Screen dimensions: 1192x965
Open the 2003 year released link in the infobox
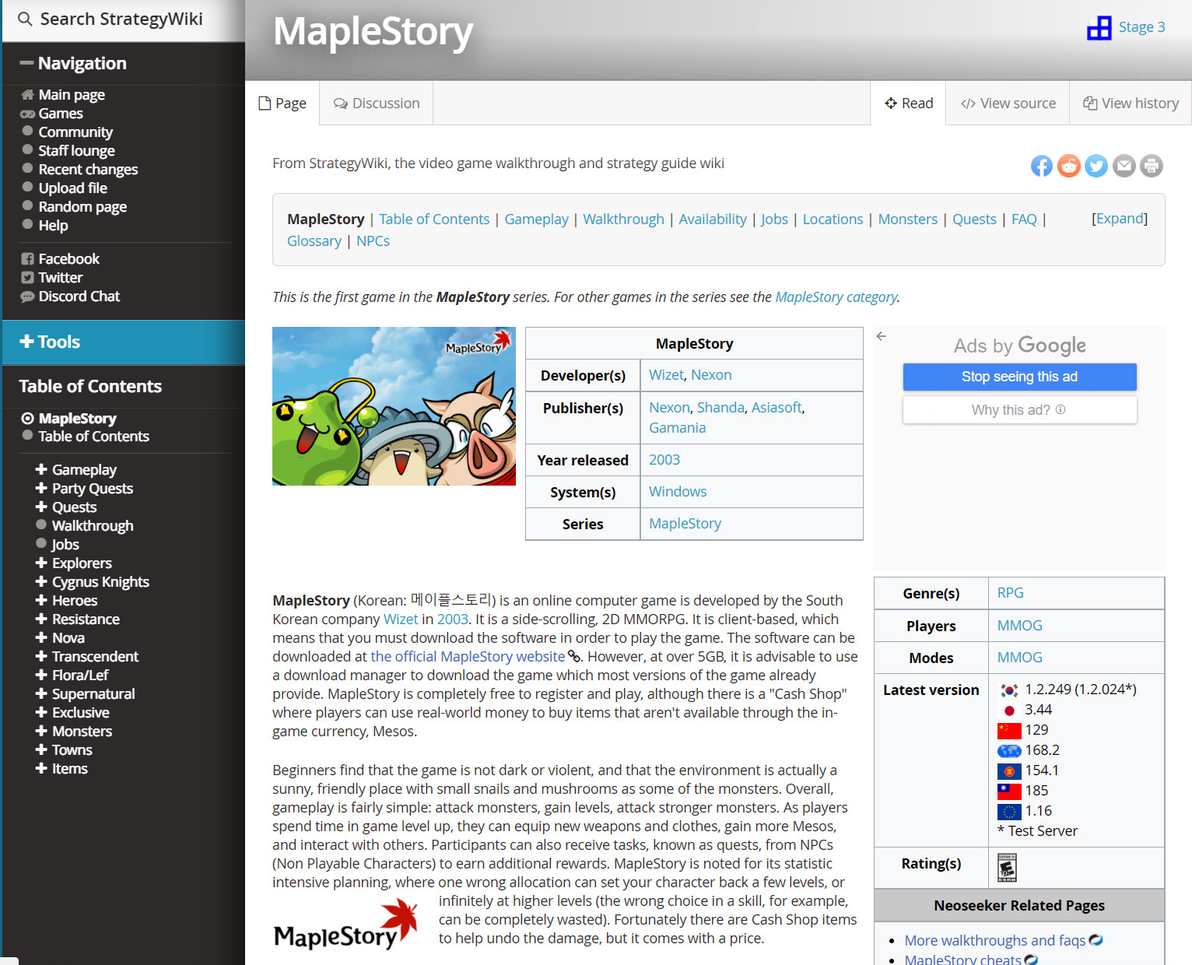[x=664, y=460]
